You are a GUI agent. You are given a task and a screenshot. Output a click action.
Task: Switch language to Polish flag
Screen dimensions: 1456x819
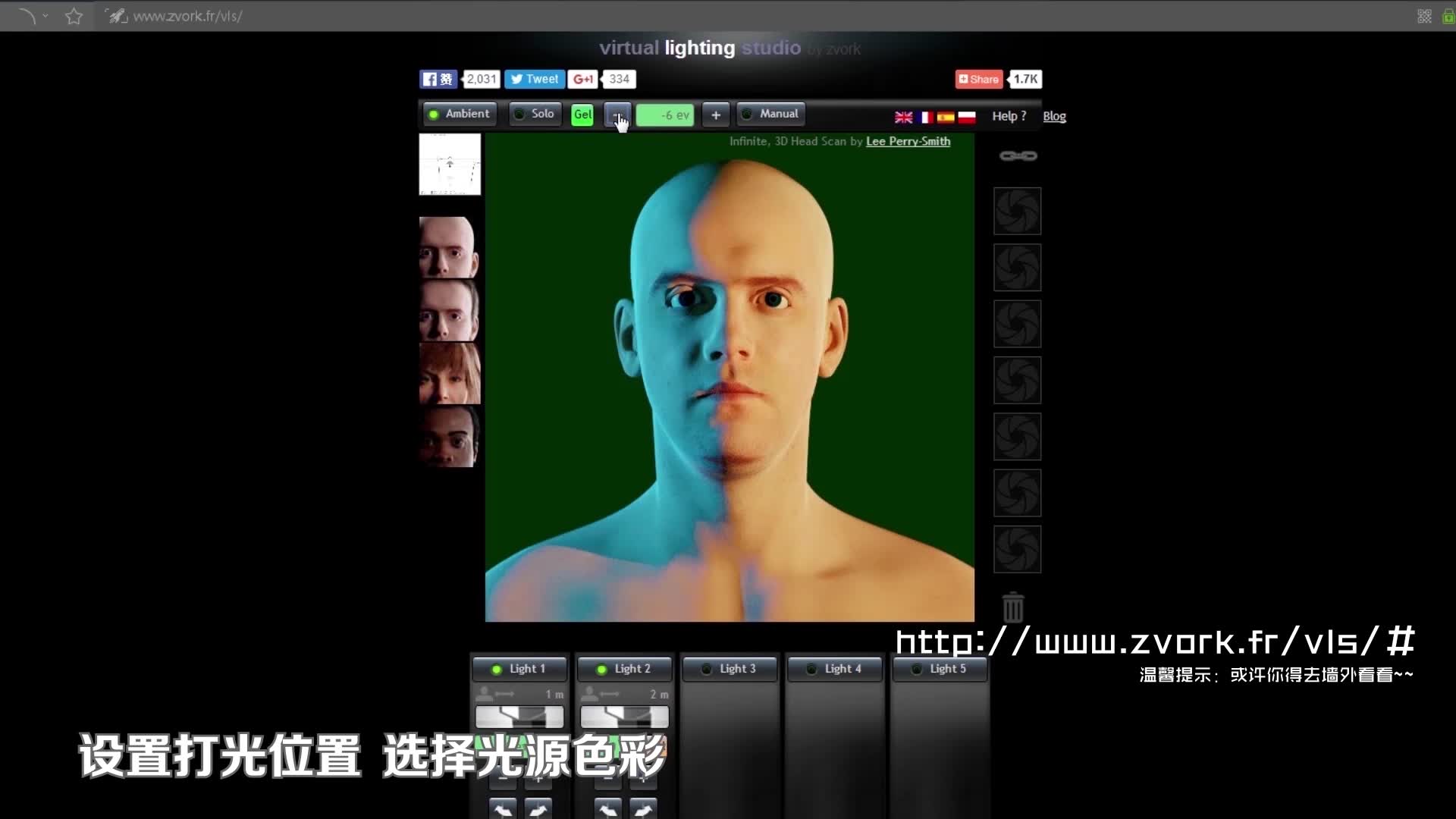pos(967,118)
